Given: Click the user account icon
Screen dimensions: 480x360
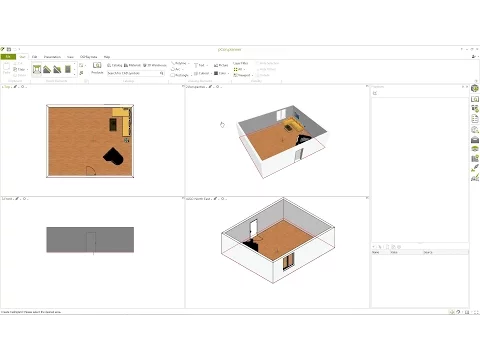Looking at the screenshot, I should (x=474, y=57).
